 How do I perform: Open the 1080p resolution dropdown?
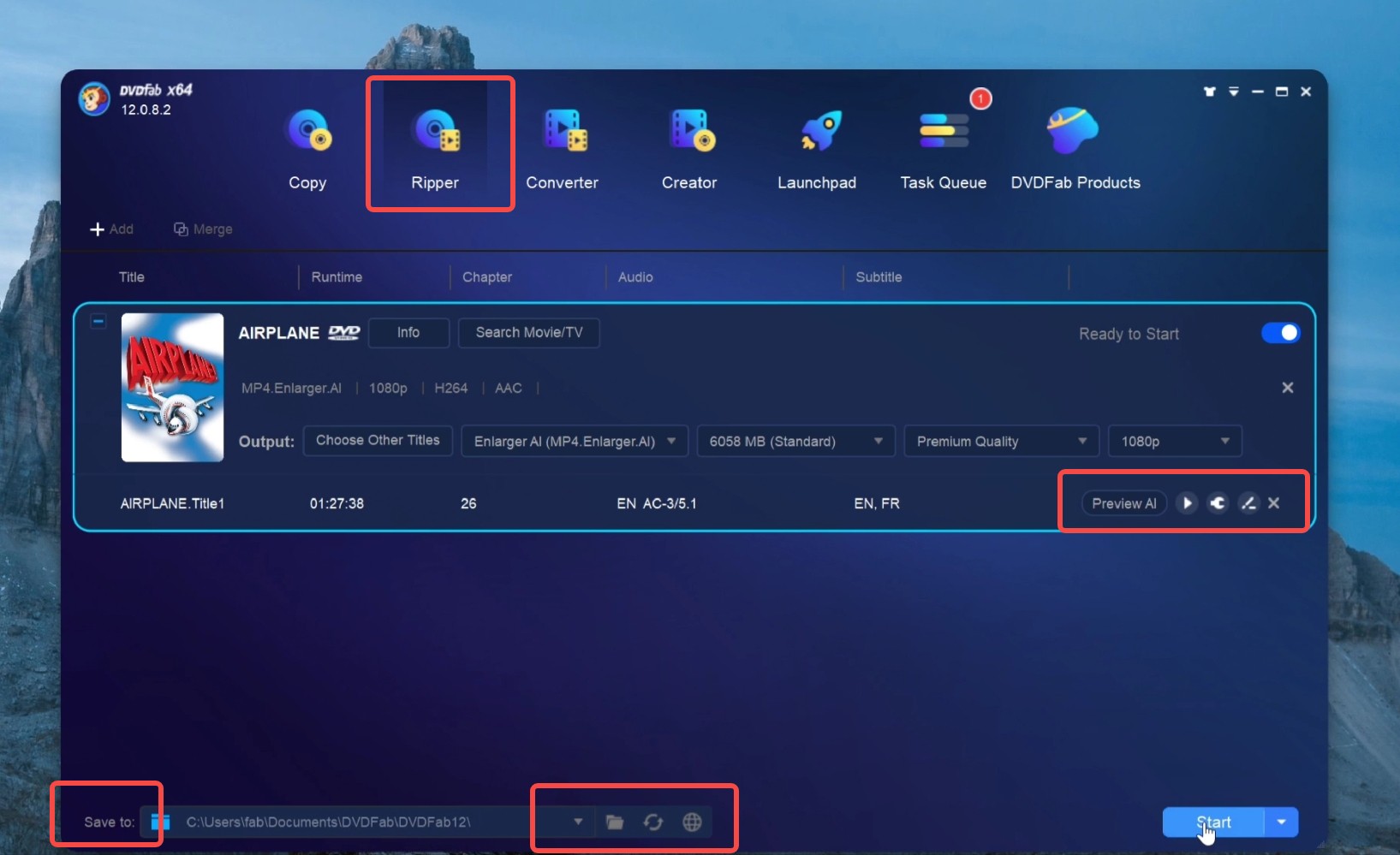[x=1175, y=442]
